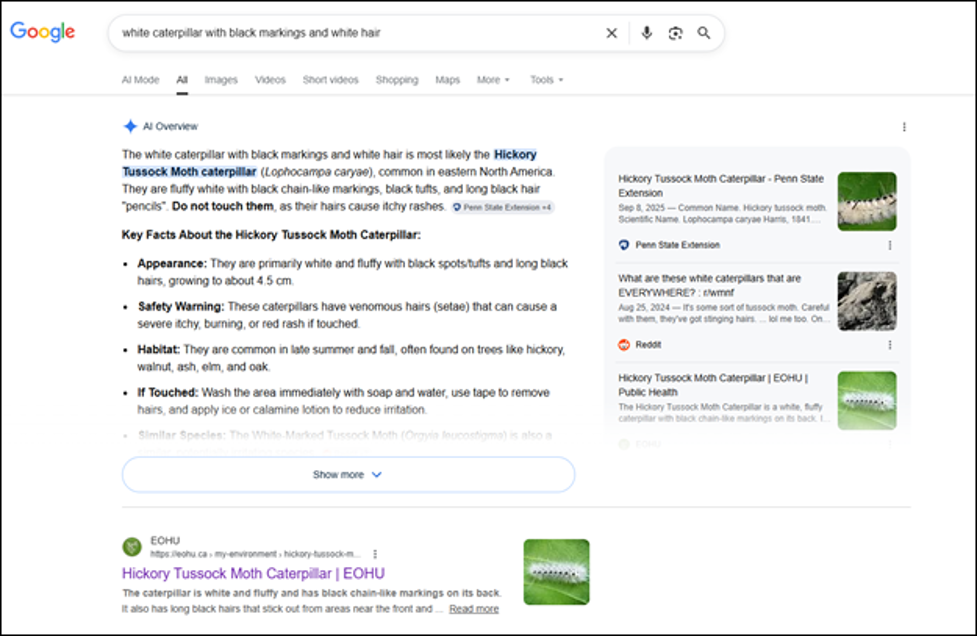977x636 pixels.
Task: Click the Google logo
Action: click(42, 32)
